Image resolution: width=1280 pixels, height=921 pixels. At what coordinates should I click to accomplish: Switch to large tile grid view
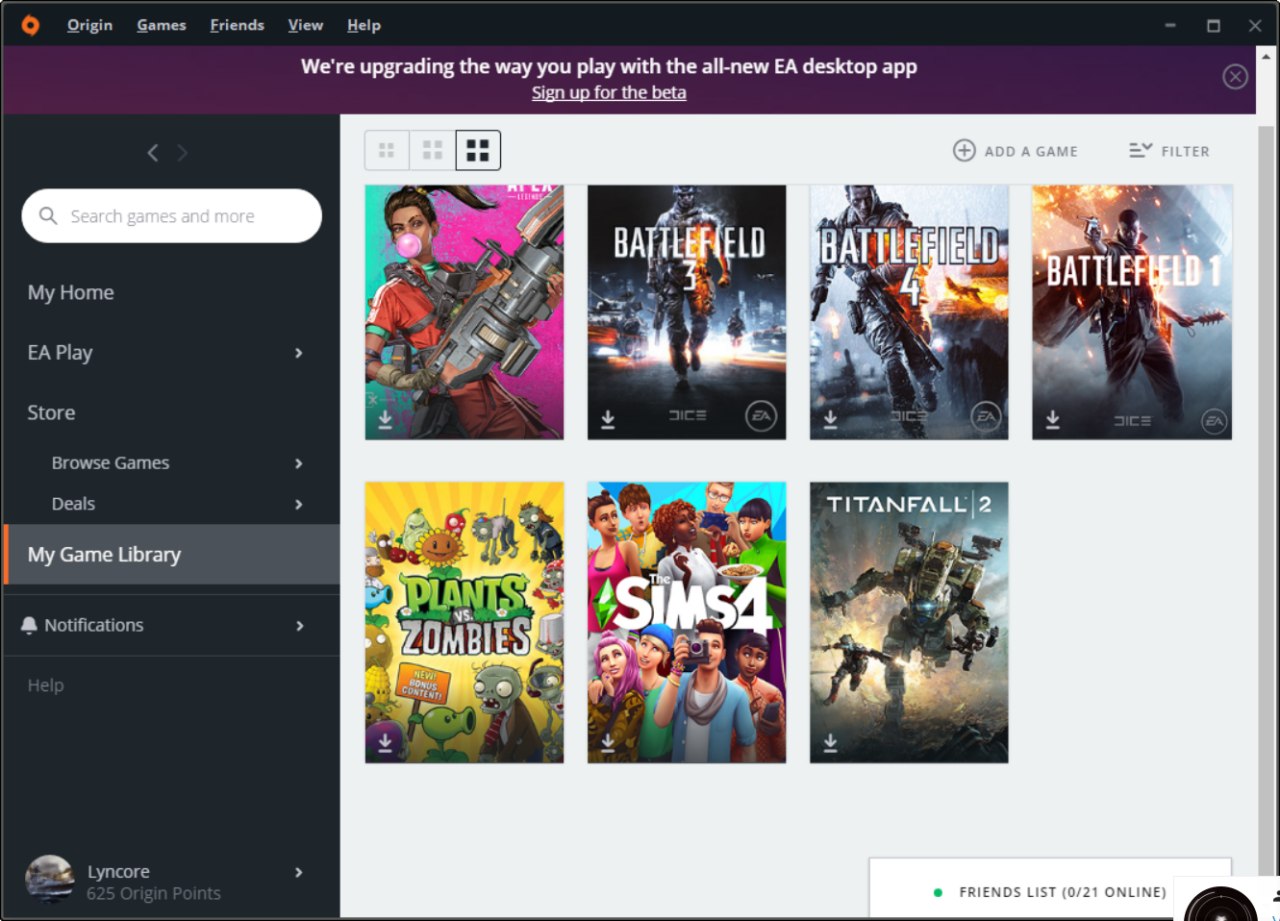[478, 151]
